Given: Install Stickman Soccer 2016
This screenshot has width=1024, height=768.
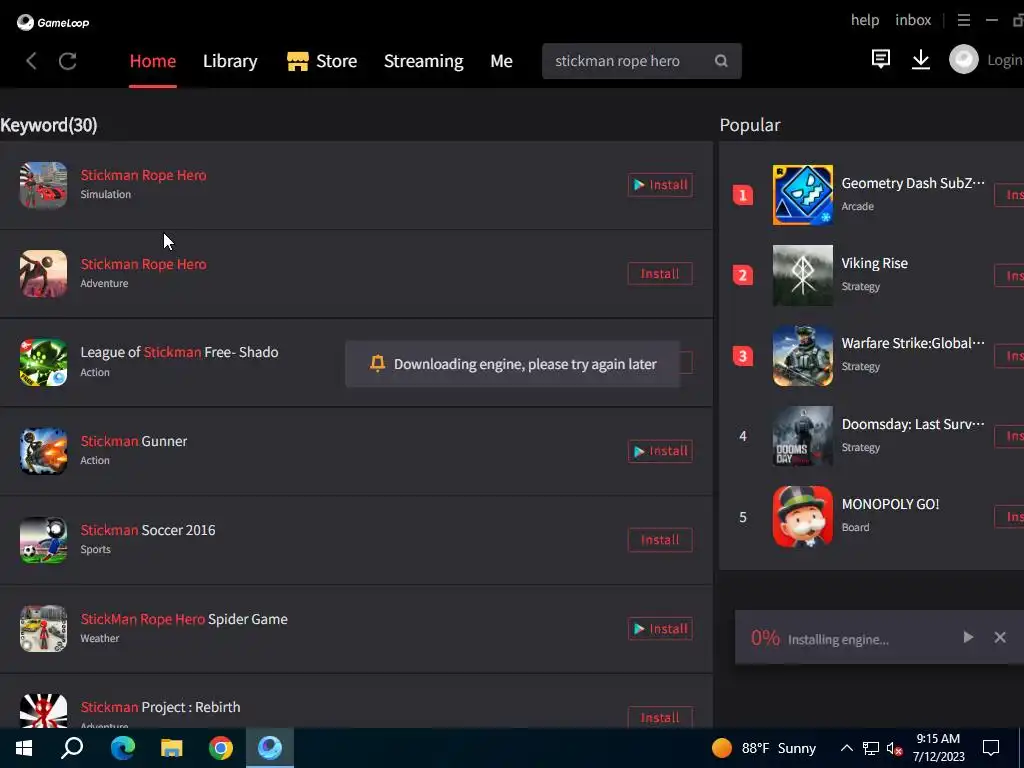Looking at the screenshot, I should [x=660, y=540].
